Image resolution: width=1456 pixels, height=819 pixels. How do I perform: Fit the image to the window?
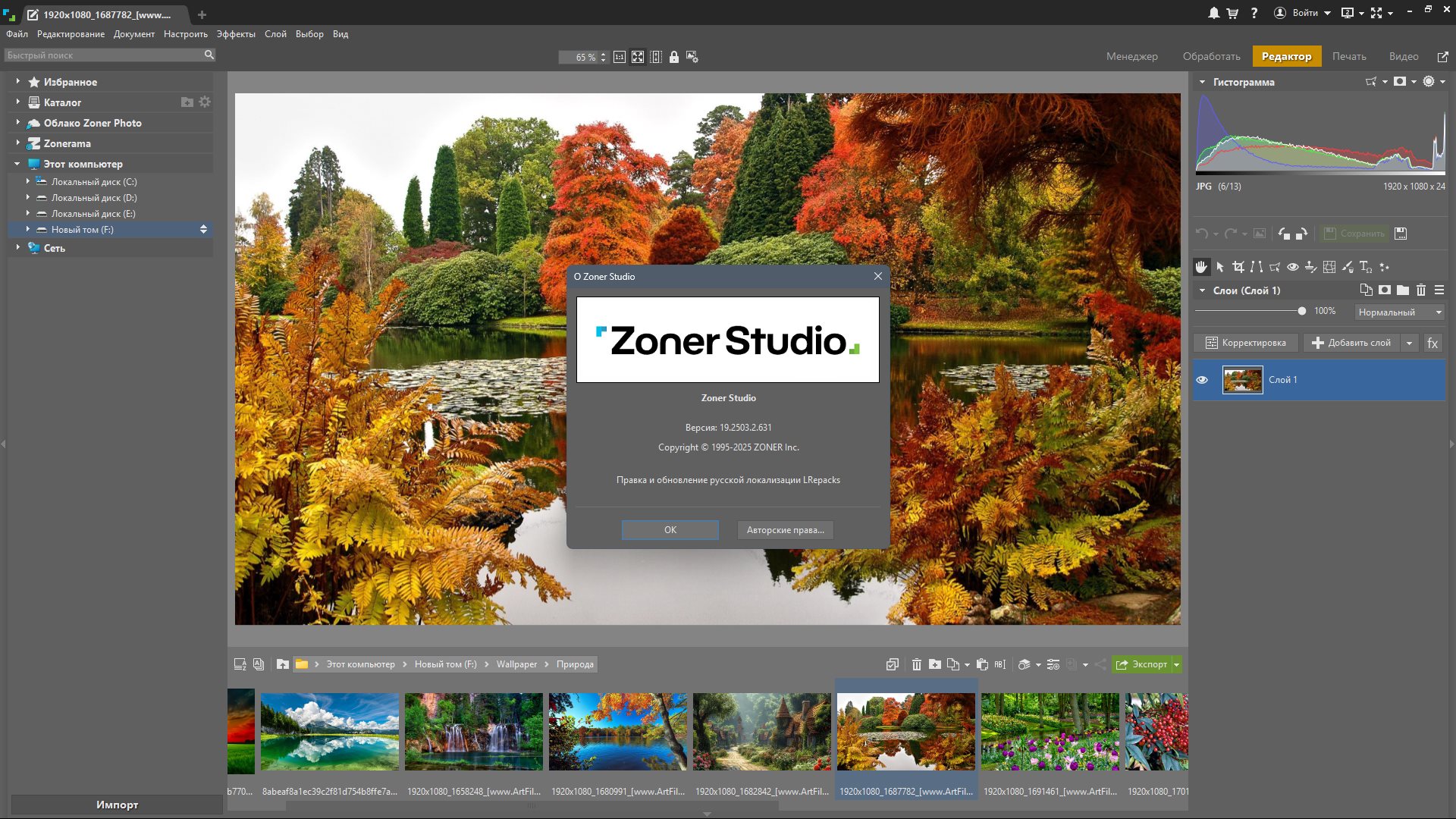638,57
